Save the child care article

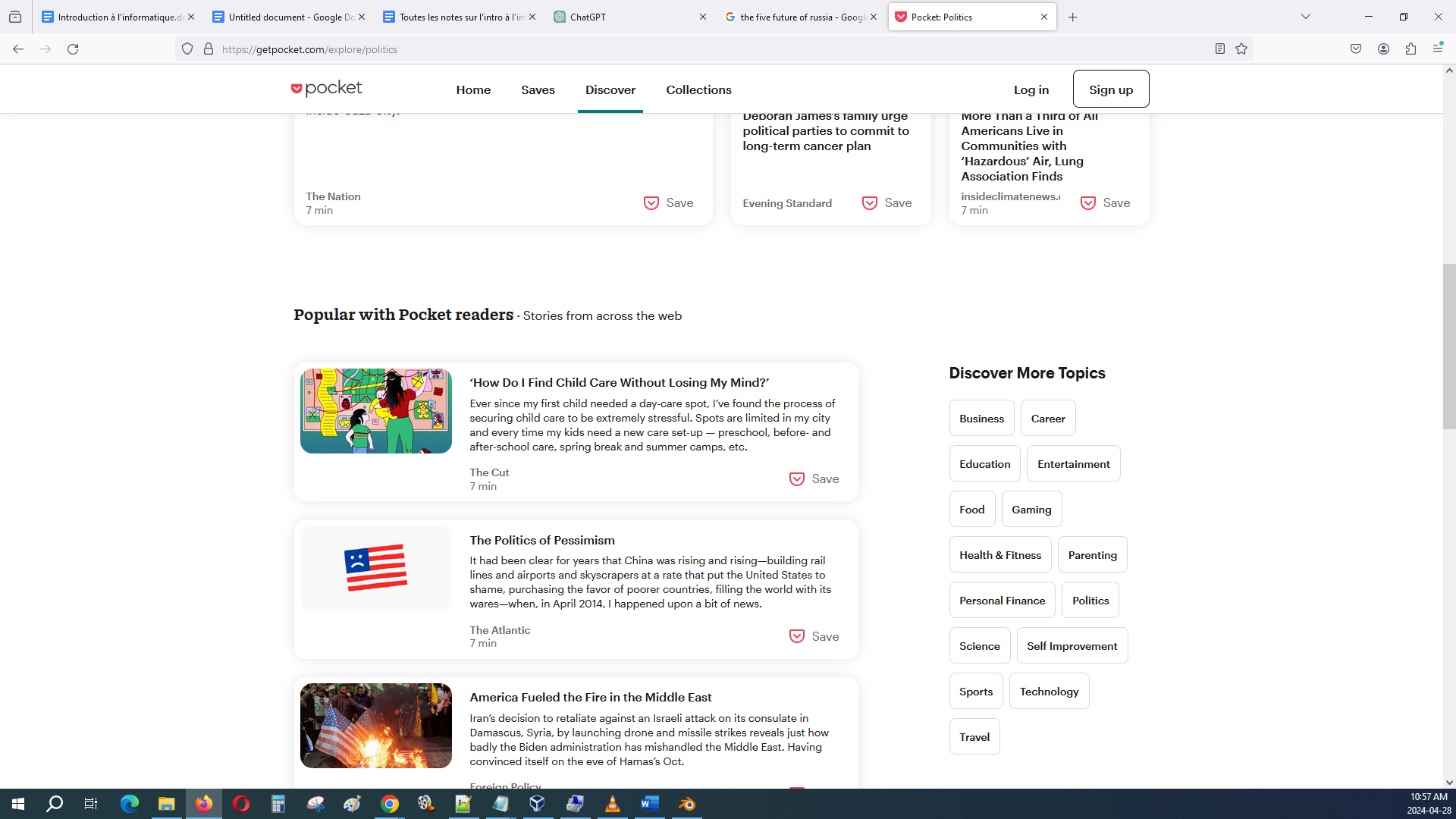click(x=814, y=479)
